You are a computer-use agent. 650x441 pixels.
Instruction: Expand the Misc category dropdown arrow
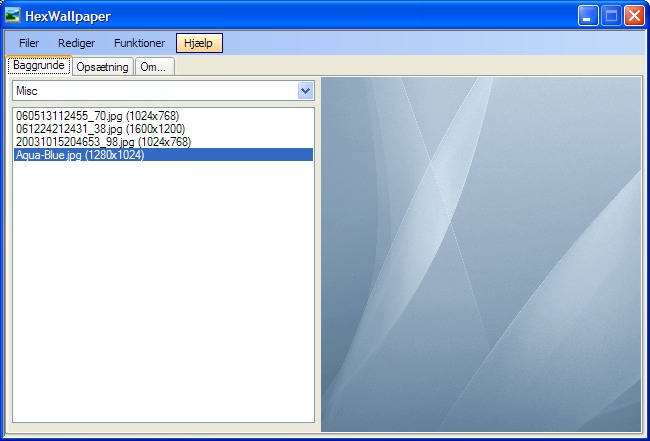coord(306,90)
